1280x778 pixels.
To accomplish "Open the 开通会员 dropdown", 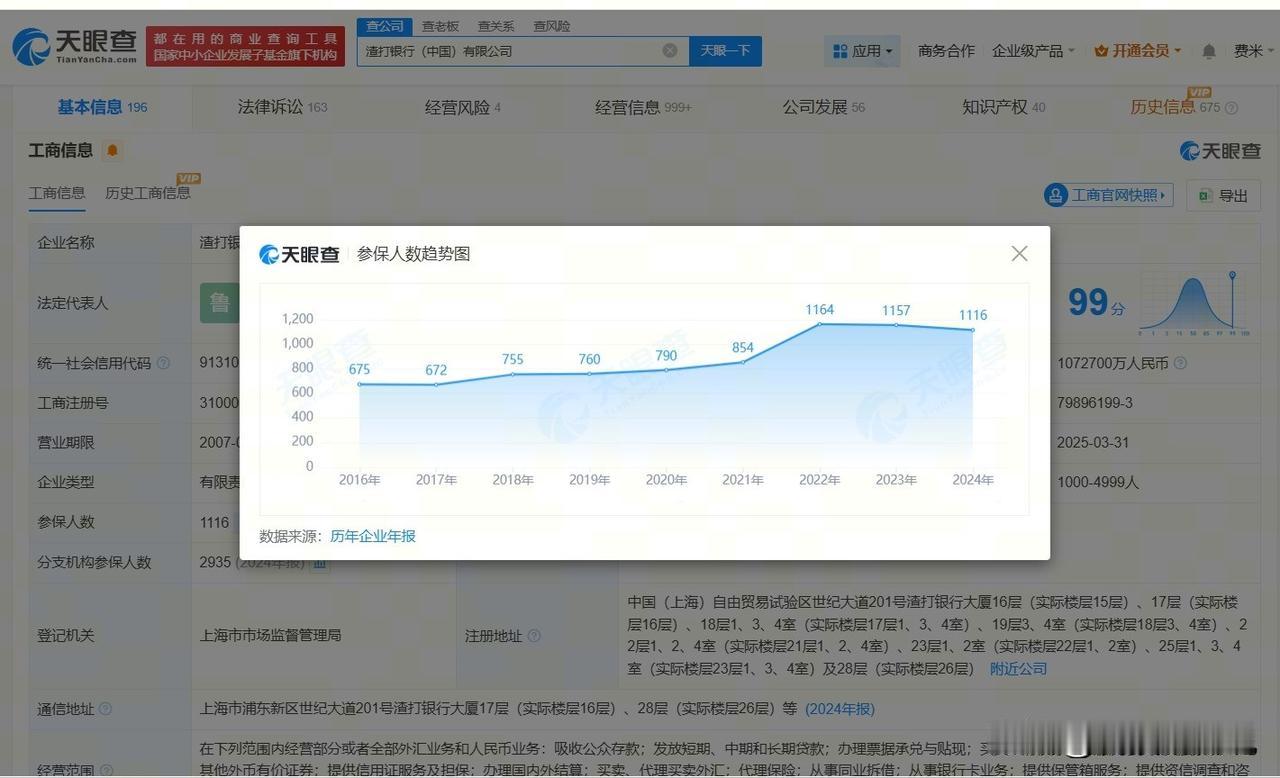I will tap(1138, 51).
